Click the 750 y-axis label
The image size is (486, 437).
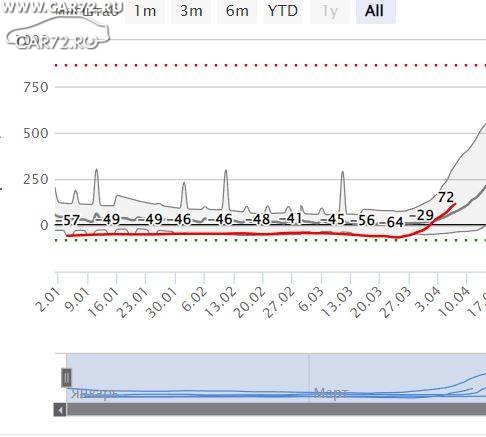click(x=36, y=87)
